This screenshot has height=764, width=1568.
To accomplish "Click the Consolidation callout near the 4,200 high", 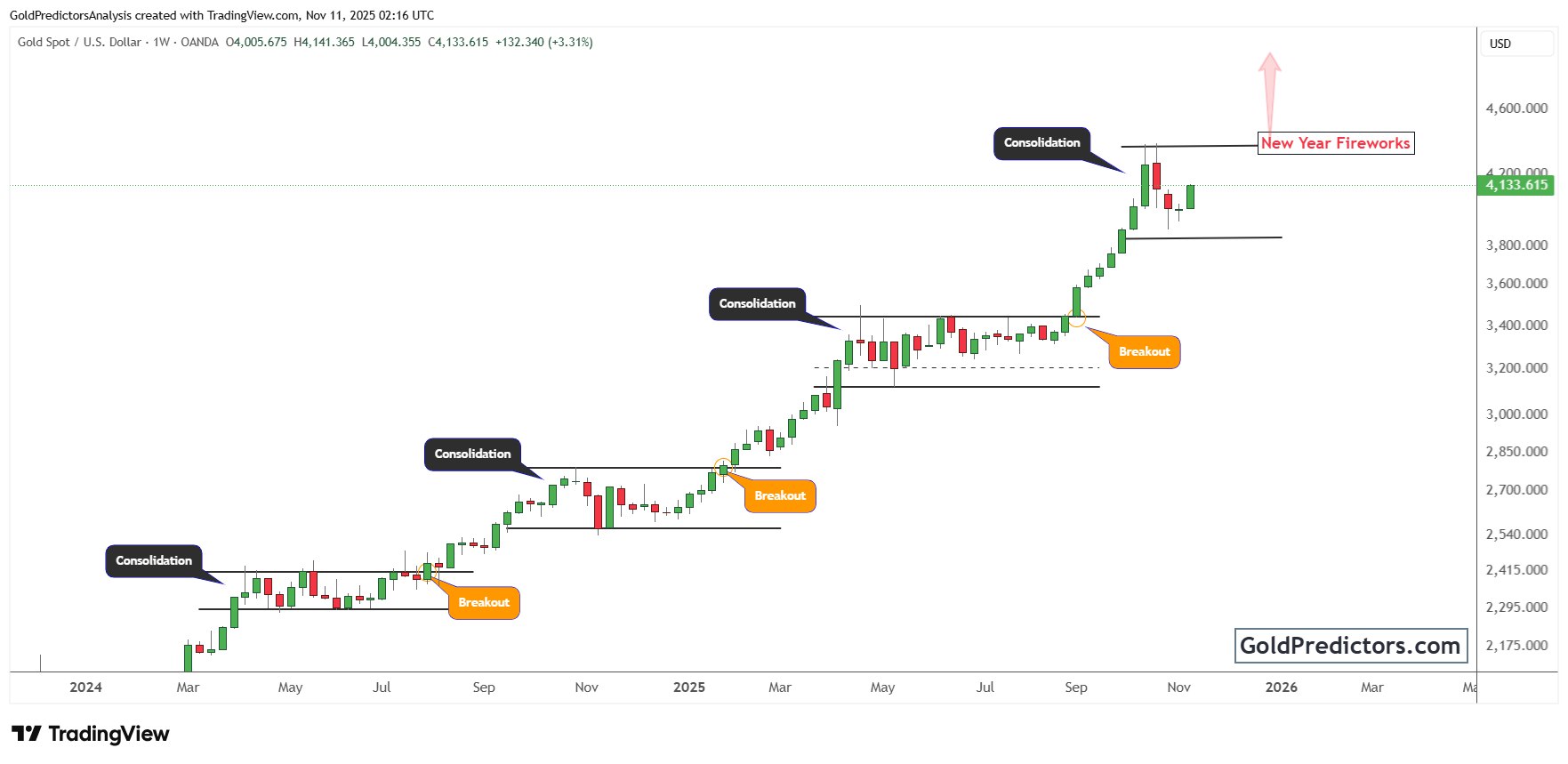I will pyautogui.click(x=1041, y=143).
